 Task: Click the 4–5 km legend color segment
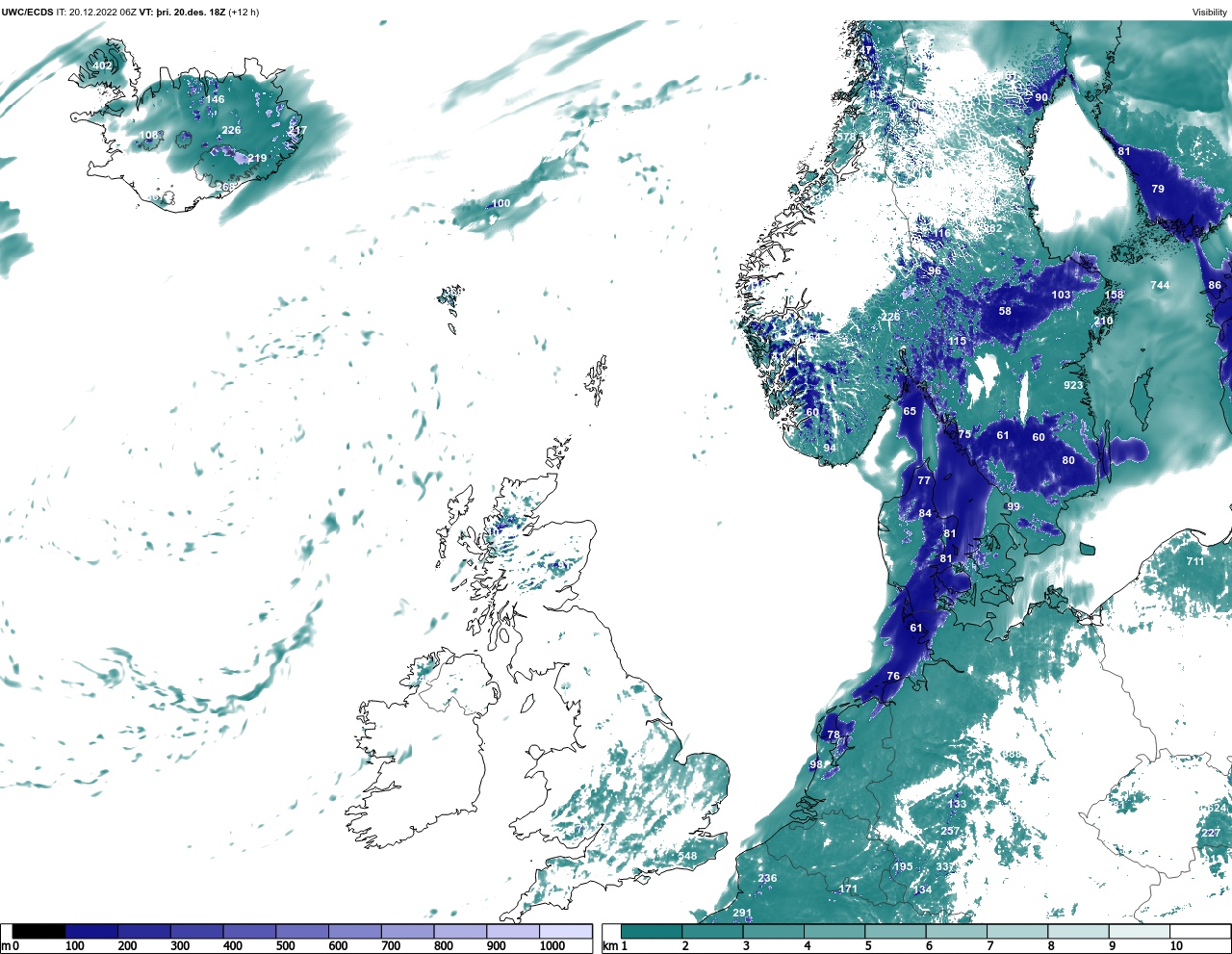click(x=834, y=931)
